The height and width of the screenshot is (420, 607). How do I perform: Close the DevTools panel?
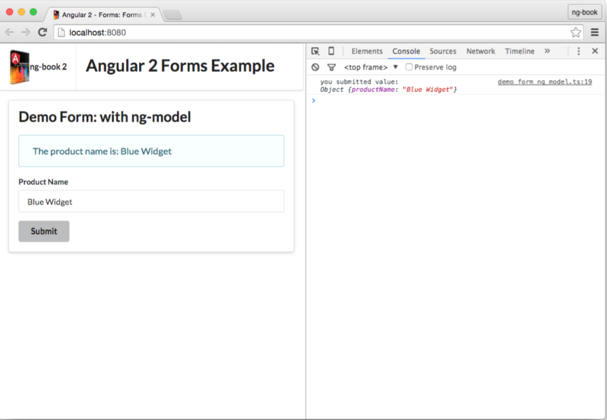[x=595, y=51]
